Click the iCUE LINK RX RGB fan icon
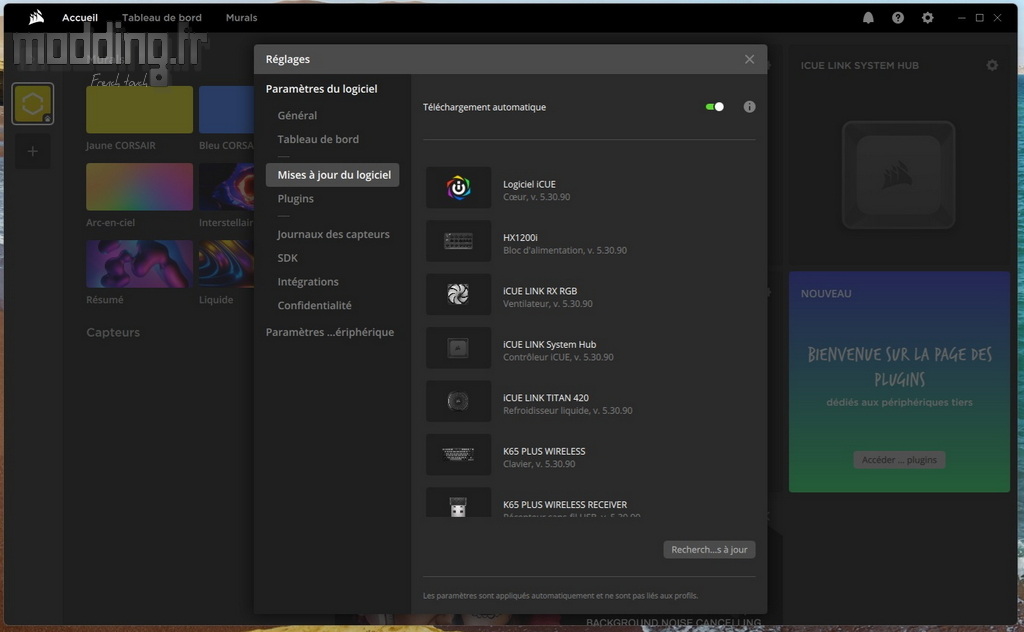The image size is (1024, 632). [x=458, y=294]
